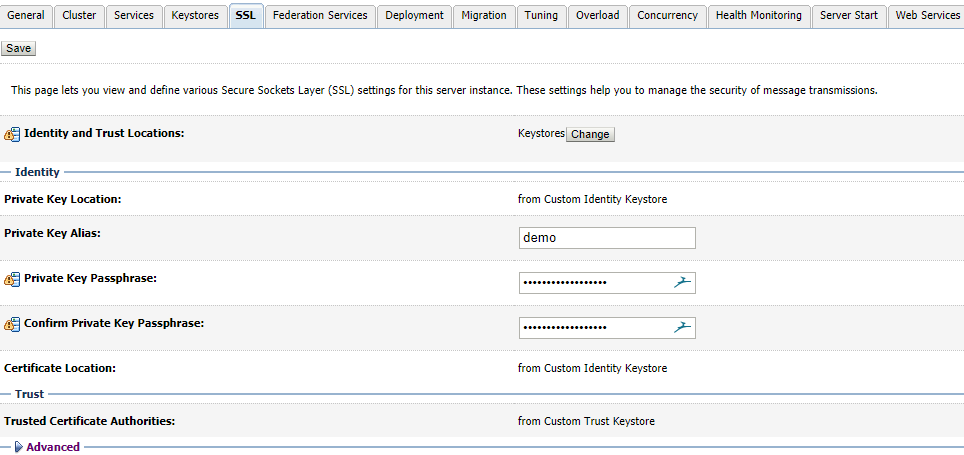Open the Federation Services tab

320,16
